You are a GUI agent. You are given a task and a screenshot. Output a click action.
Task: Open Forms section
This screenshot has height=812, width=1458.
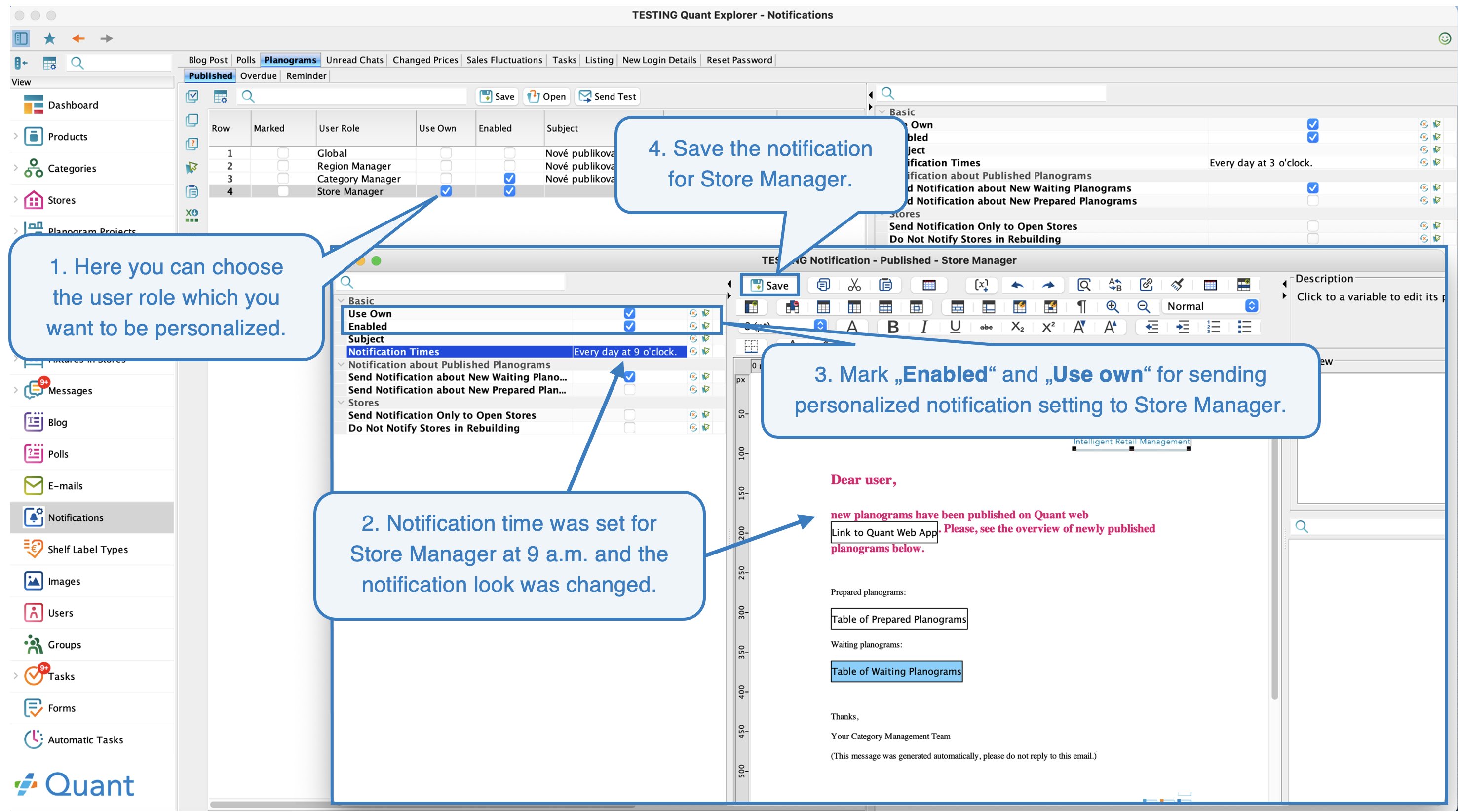coord(61,708)
